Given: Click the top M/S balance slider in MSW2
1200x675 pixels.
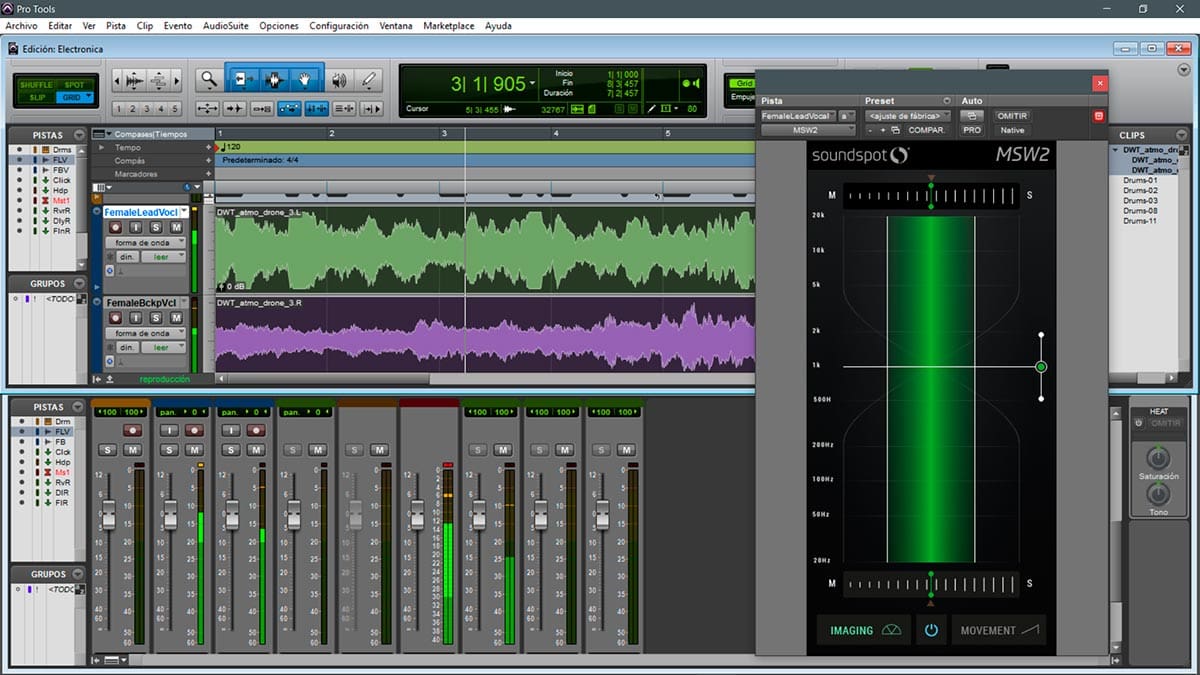Looking at the screenshot, I should coord(931,196).
